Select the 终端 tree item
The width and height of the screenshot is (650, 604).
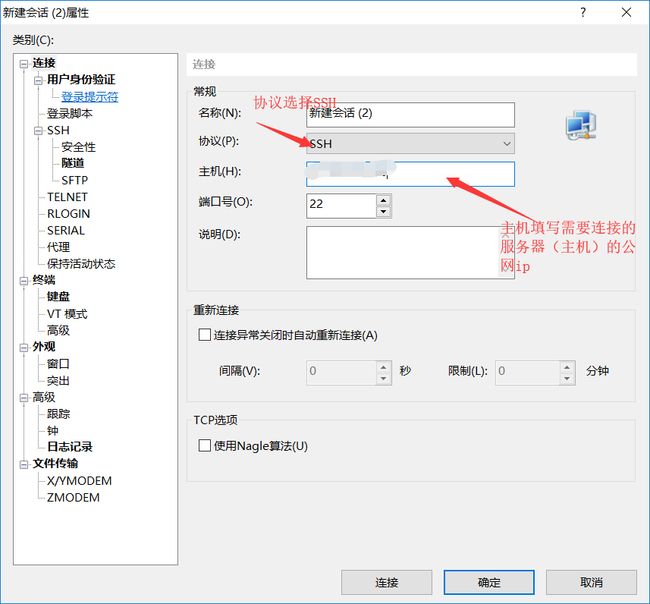tap(44, 280)
